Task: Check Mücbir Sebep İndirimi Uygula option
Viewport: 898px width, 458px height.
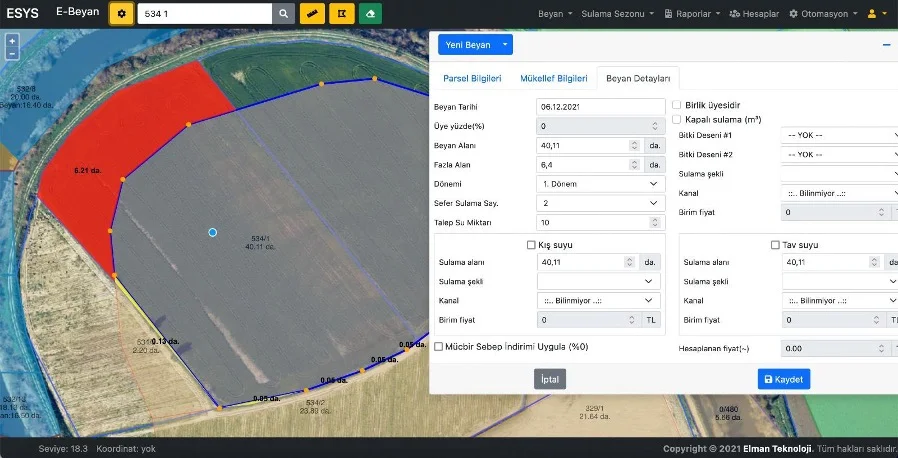Action: point(439,346)
